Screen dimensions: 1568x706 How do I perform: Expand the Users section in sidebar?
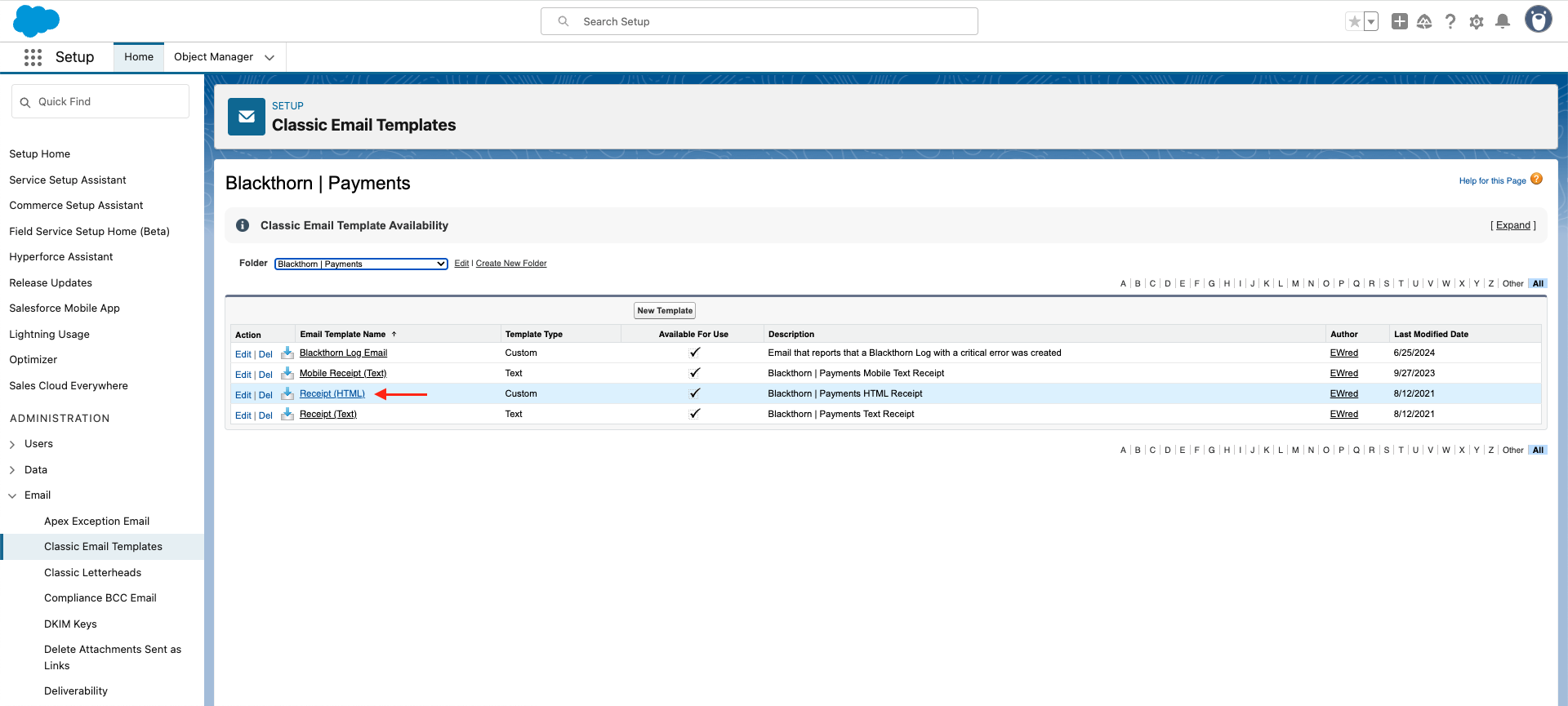(12, 444)
